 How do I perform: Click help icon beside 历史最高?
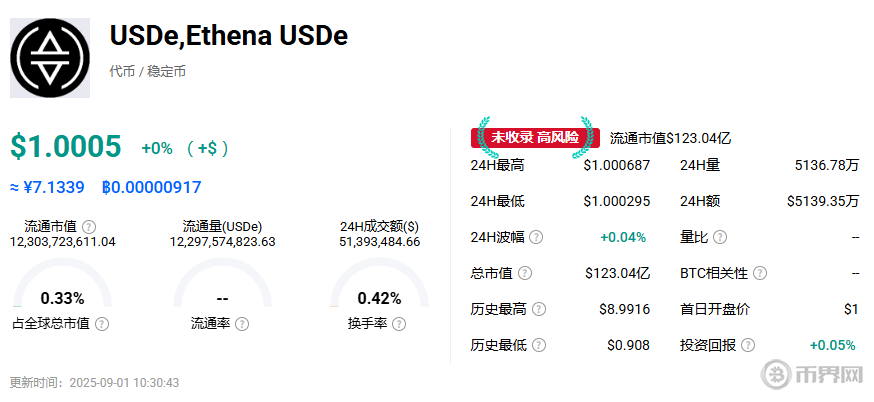539,309
